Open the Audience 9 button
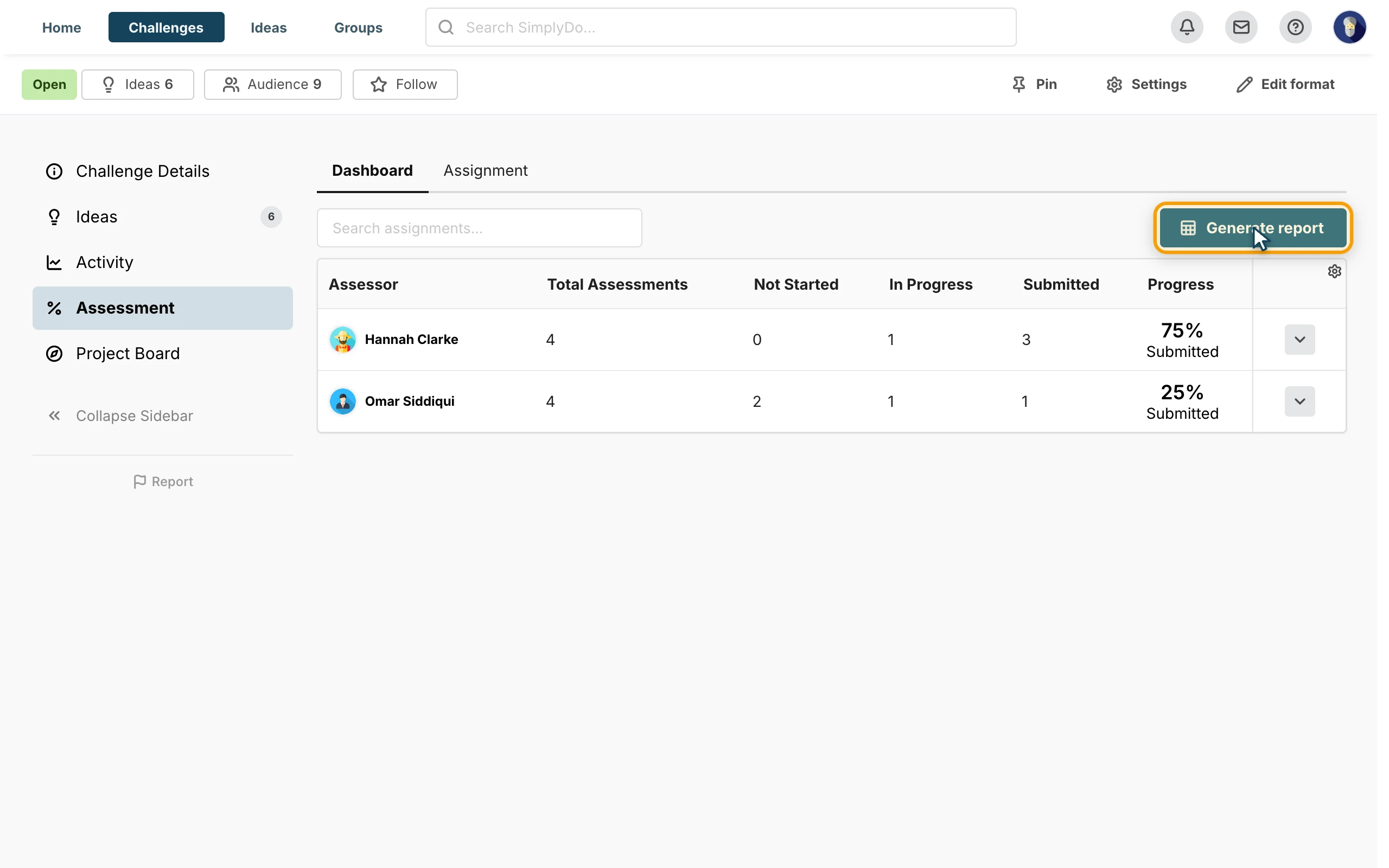Viewport: 1389px width, 868px height. click(x=272, y=85)
